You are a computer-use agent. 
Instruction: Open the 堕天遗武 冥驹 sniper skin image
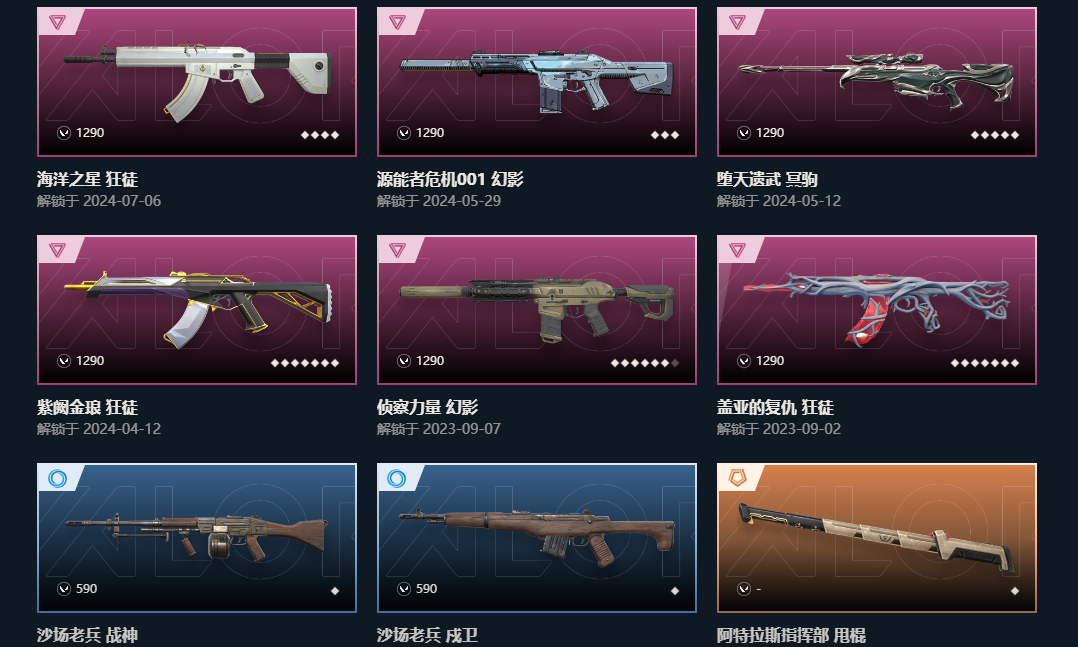pos(877,80)
